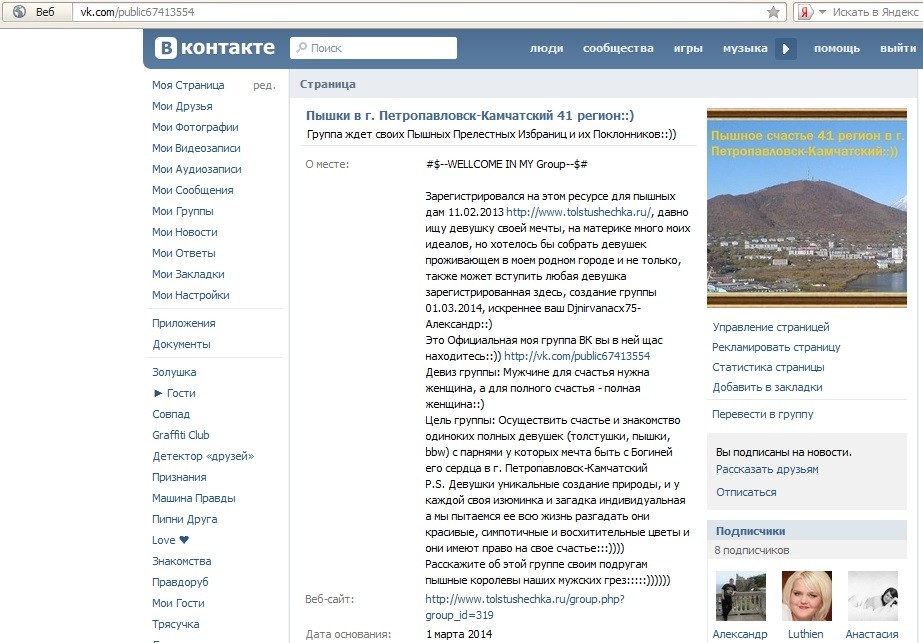Open the Yandex search engine dropdown arrow

[822, 12]
